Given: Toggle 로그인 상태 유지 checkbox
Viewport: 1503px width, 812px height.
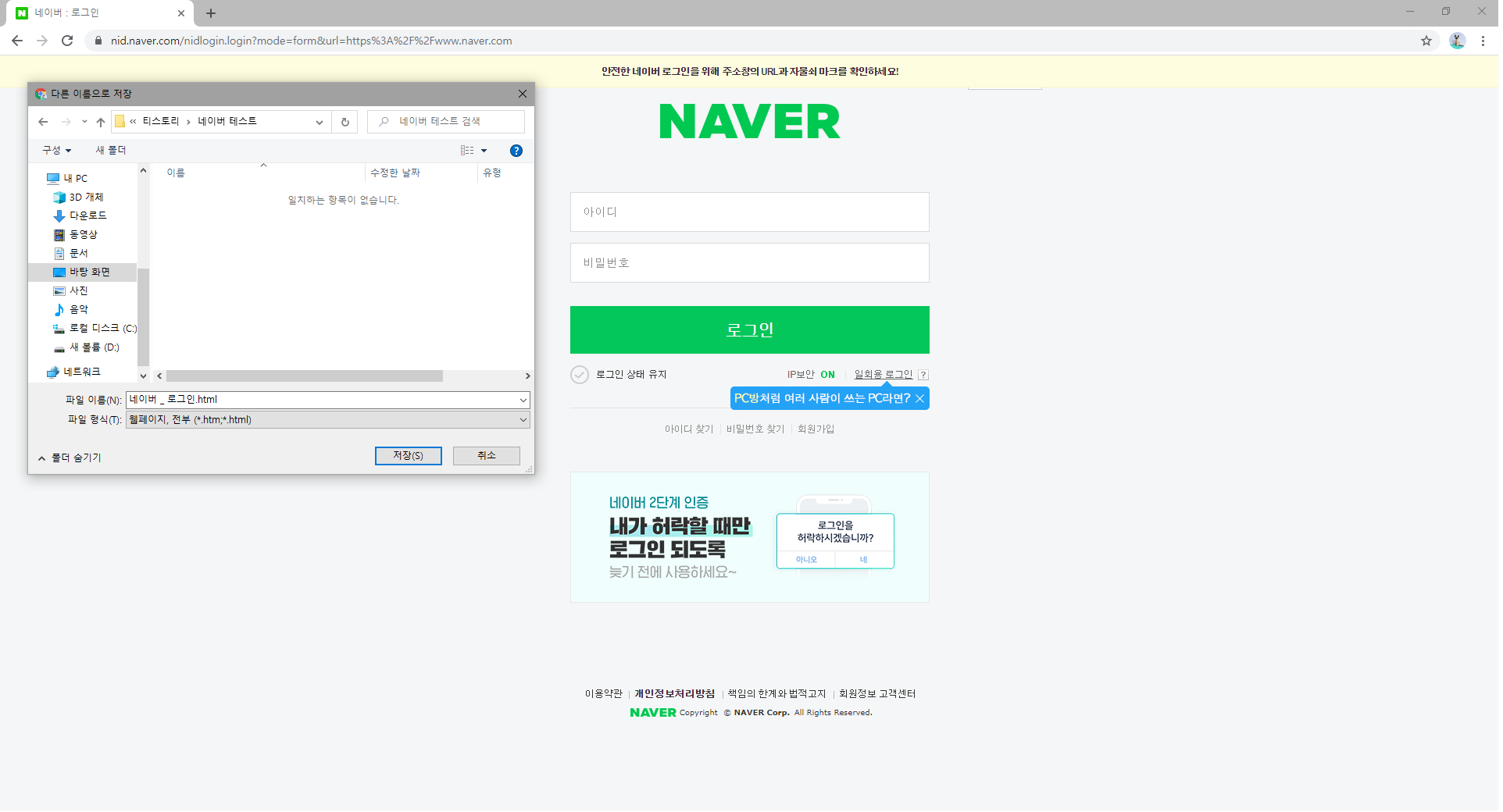Looking at the screenshot, I should pos(579,375).
